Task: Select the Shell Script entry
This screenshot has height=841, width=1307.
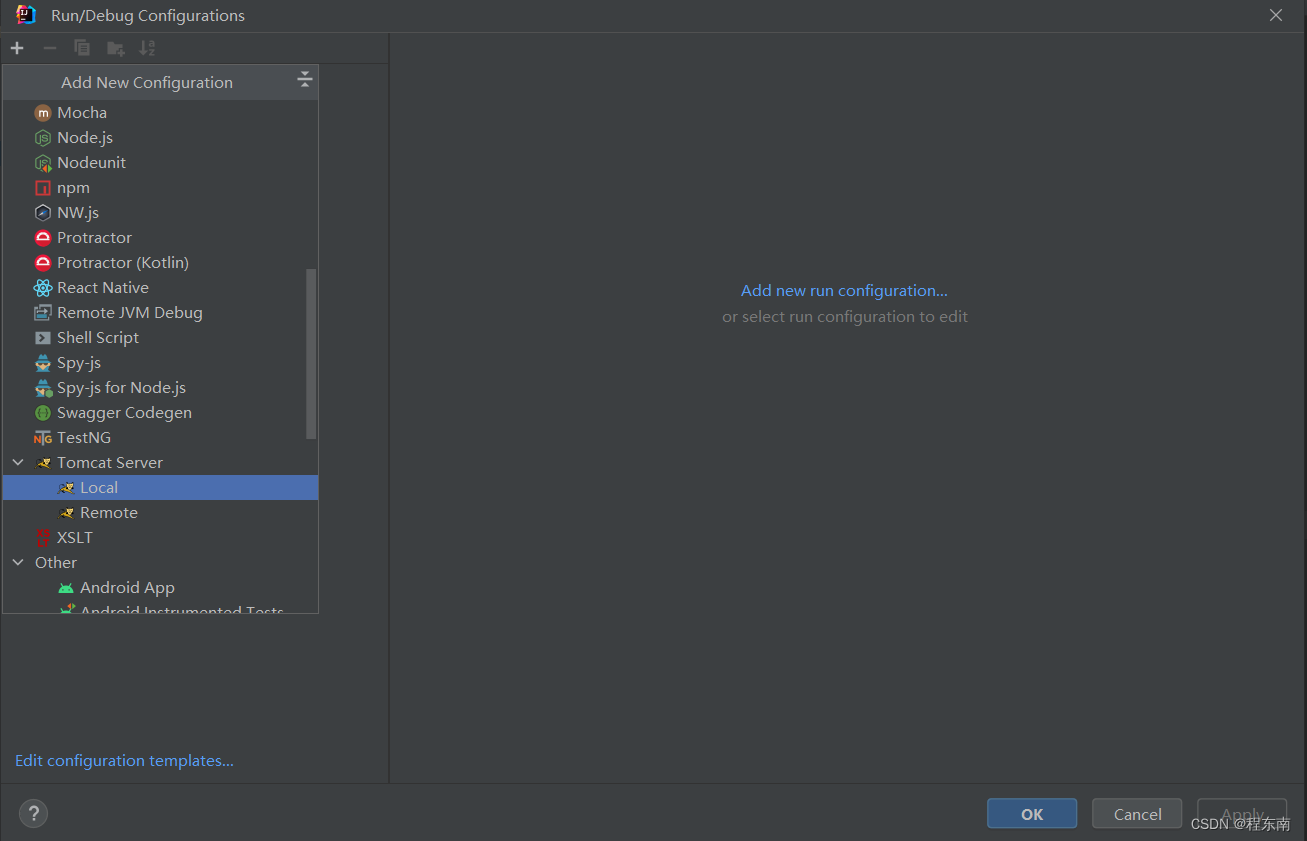Action: (160, 338)
